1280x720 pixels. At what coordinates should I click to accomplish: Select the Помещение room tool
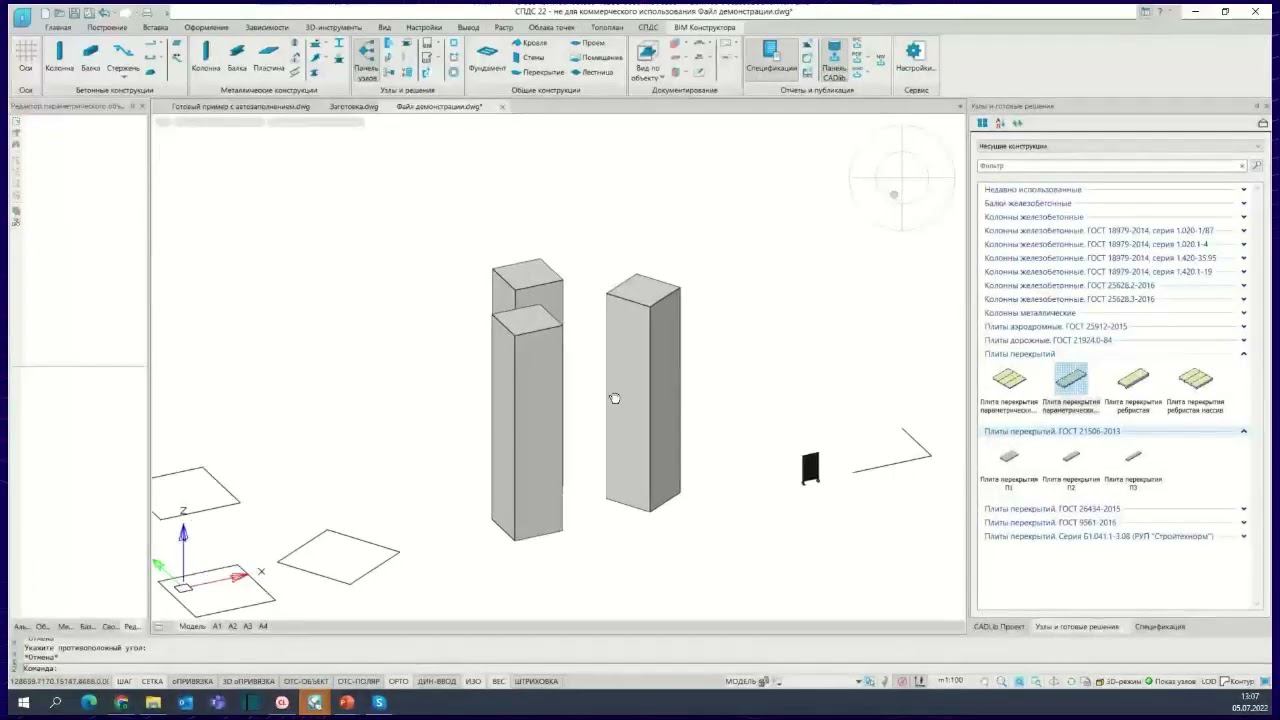(x=597, y=57)
